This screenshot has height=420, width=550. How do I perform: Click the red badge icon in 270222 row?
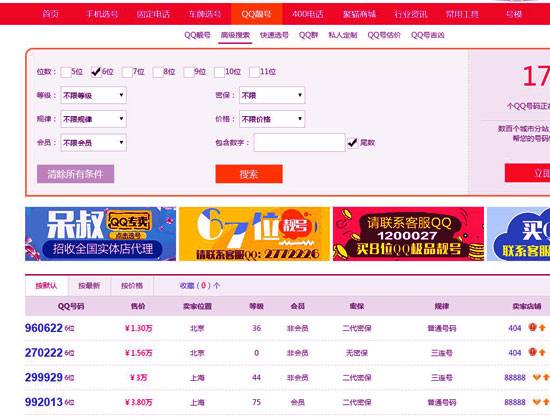tap(532, 352)
